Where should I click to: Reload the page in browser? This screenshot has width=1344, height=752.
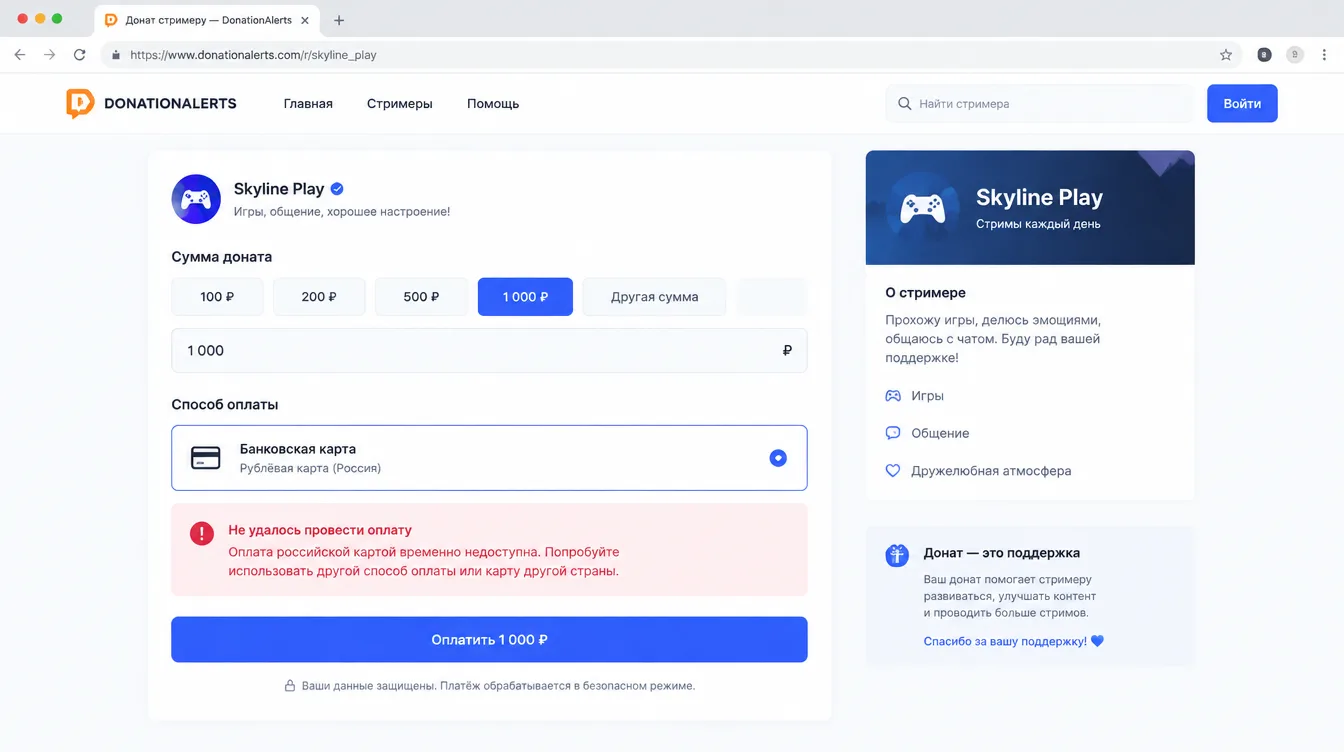(x=80, y=55)
